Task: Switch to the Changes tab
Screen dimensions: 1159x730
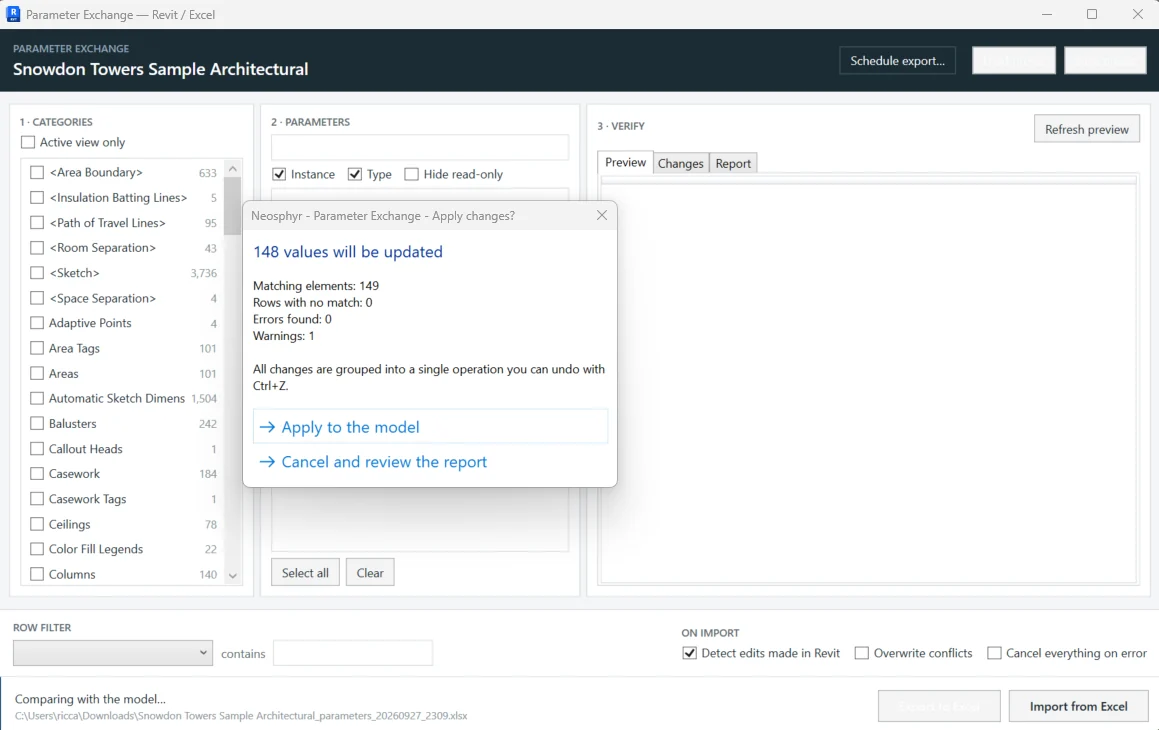Action: [x=681, y=163]
